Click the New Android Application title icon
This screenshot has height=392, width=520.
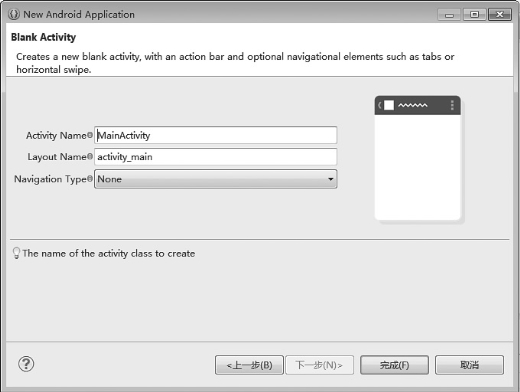[14, 14]
